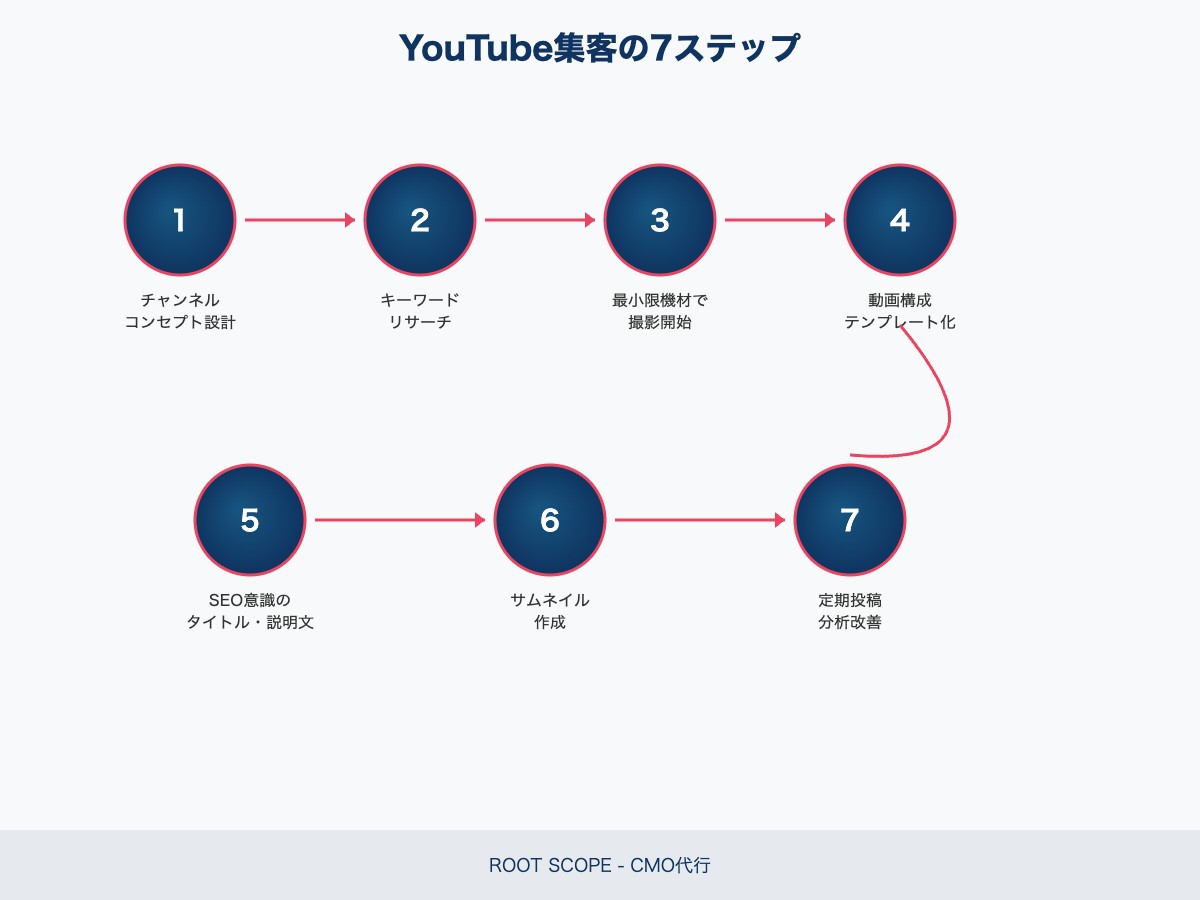Select step 4 circle for 動画構成テンプレート化
This screenshot has height=900, width=1200.
pos(899,220)
